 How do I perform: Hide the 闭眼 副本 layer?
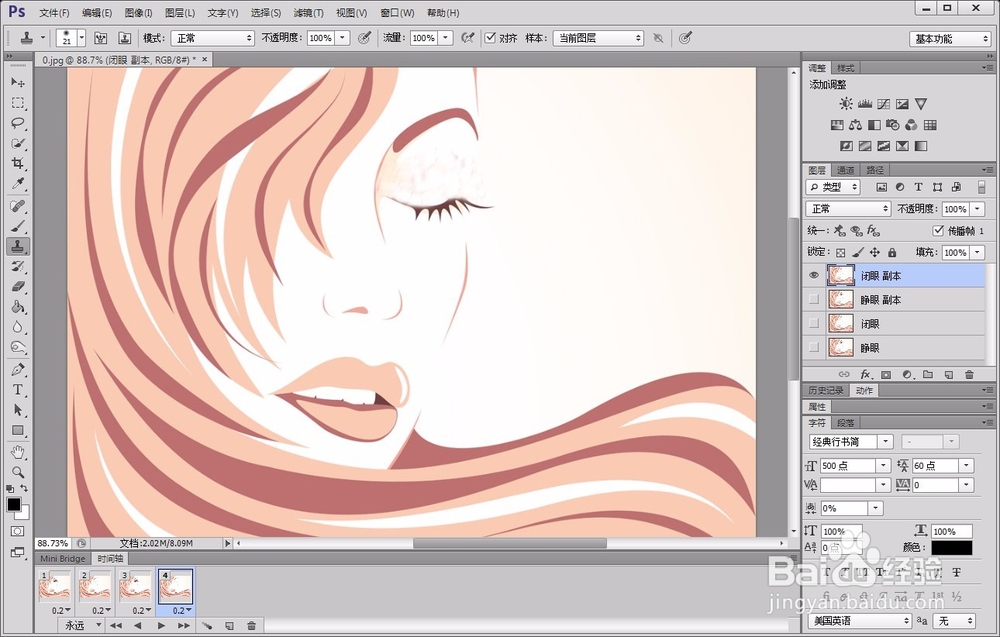click(x=814, y=275)
